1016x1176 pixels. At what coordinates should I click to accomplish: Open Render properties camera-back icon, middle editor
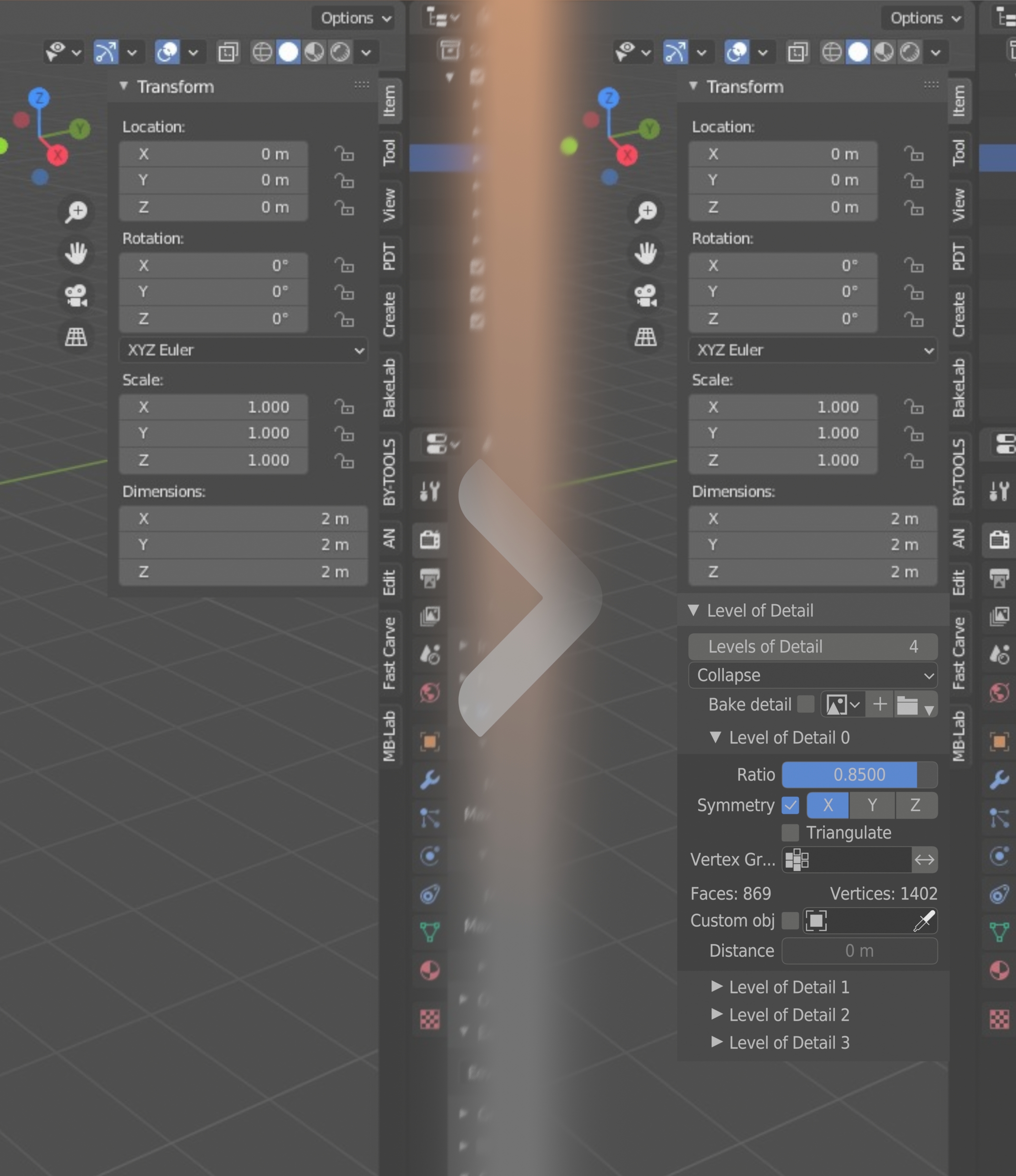click(x=430, y=539)
